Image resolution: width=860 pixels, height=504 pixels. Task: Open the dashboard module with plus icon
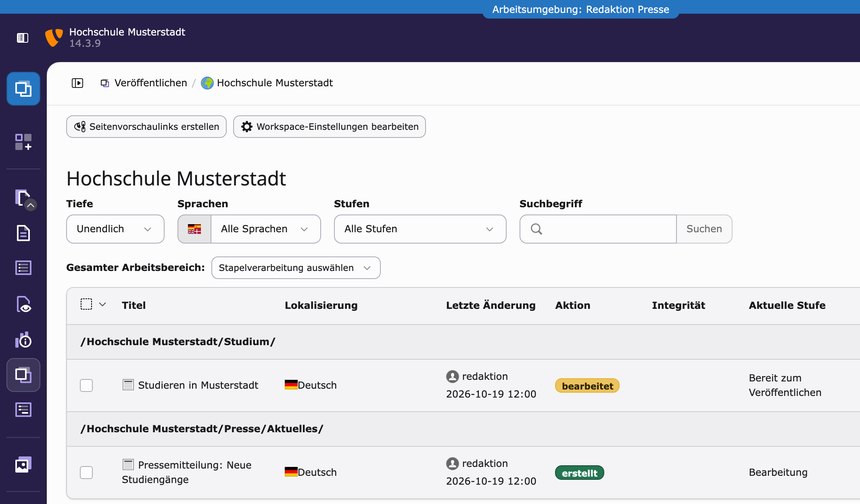click(23, 142)
